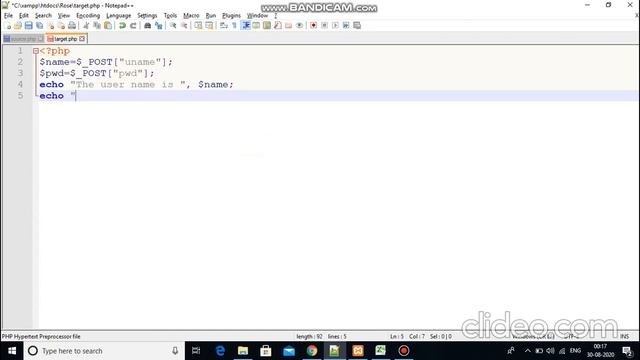Toggle the highlighted Indent Guide icon

point(246,26)
